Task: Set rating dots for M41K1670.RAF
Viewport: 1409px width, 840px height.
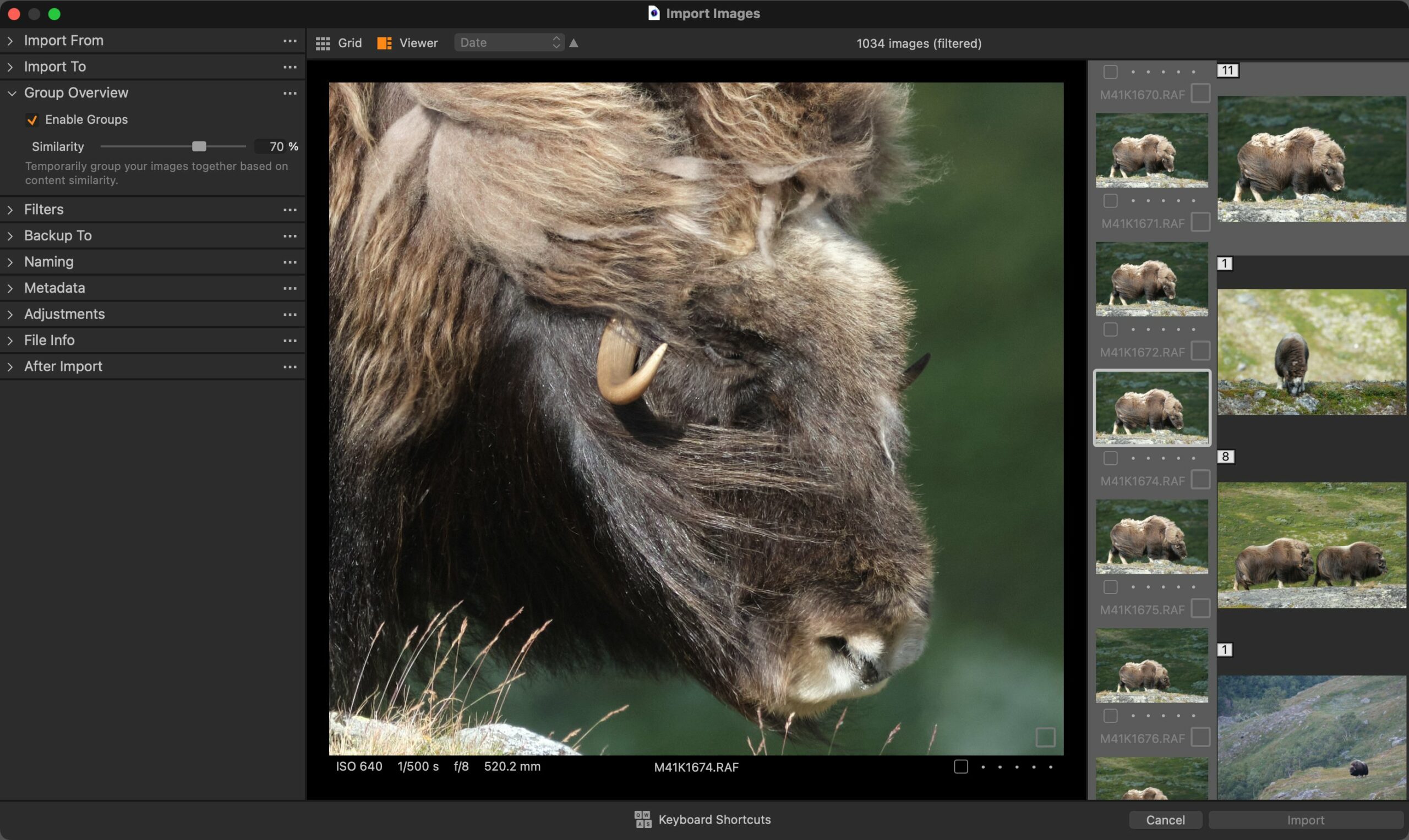Action: click(x=1163, y=72)
